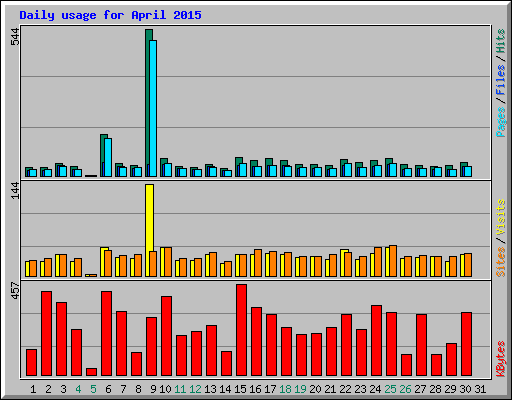
Task: Click the red KBytes bar for day 6
Action: point(106,334)
